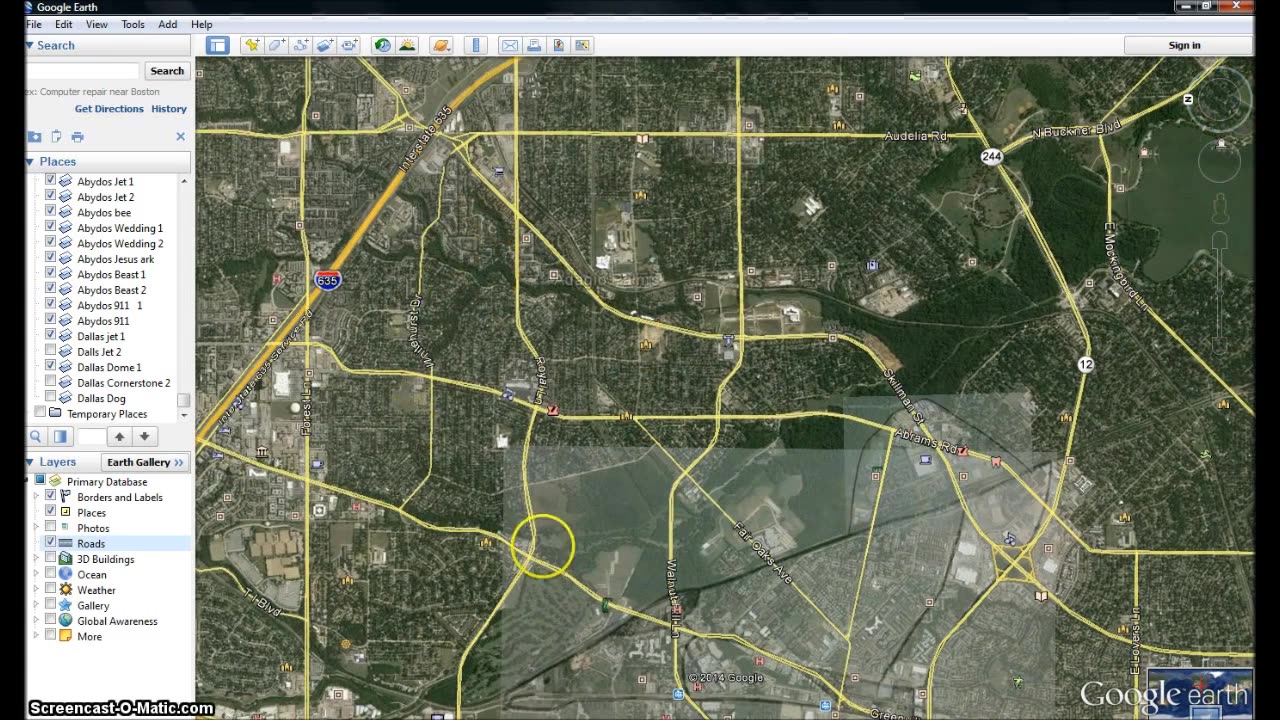Click the Email envelope icon
The height and width of the screenshot is (720, 1280).
point(510,45)
